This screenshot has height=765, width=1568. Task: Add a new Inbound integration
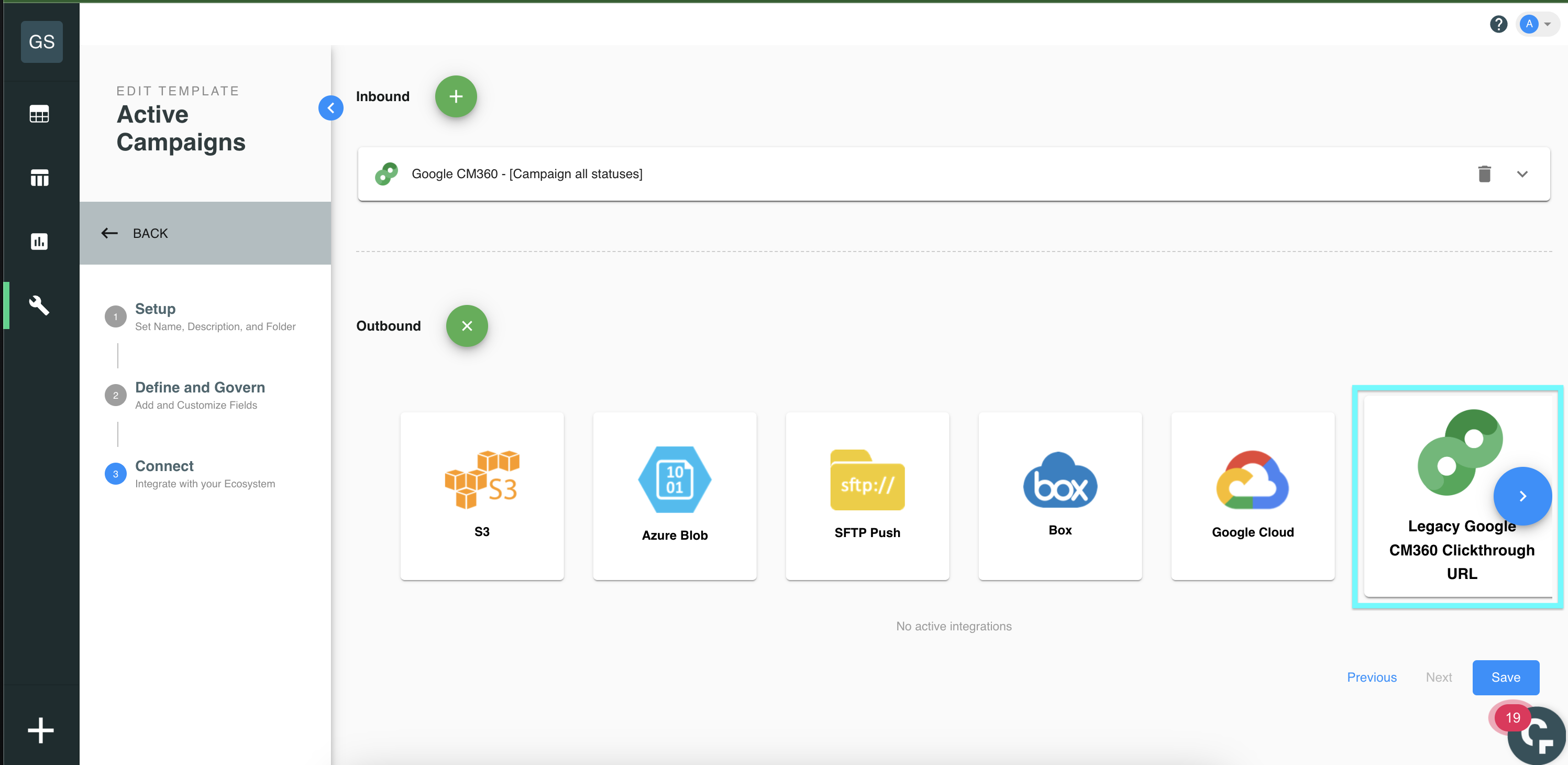[x=455, y=97]
